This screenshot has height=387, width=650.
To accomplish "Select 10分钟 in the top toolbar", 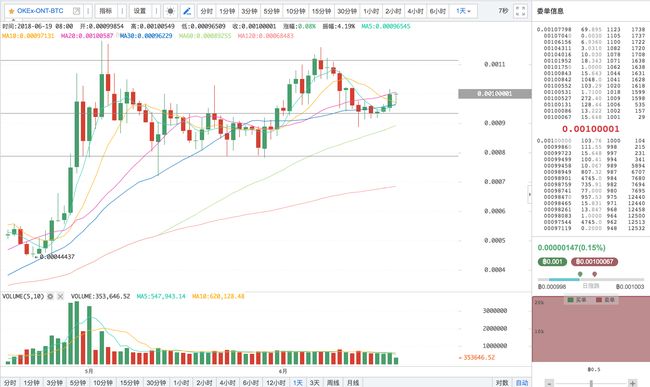I will [296, 11].
